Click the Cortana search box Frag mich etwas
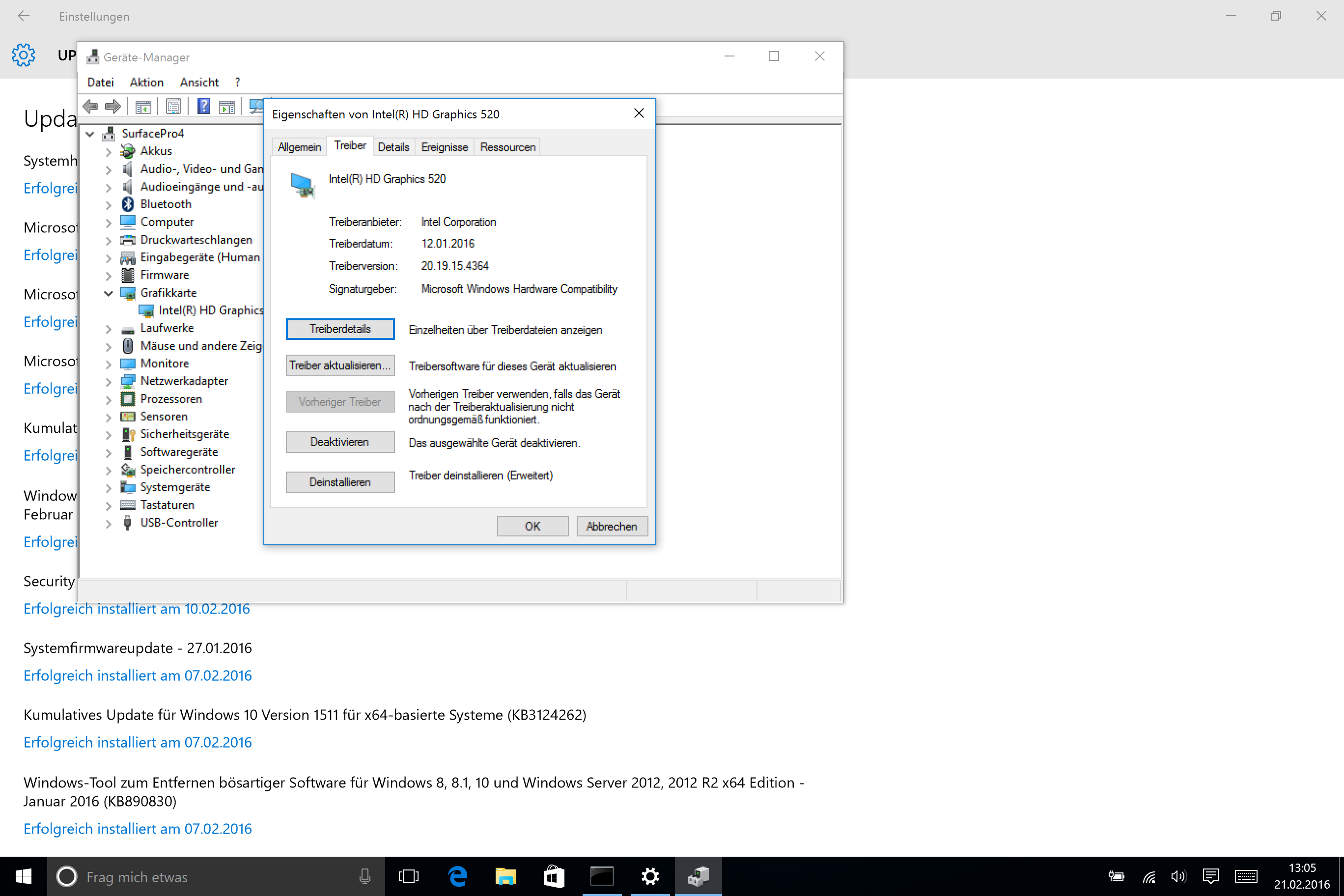Image resolution: width=1344 pixels, height=896 pixels. click(x=216, y=876)
